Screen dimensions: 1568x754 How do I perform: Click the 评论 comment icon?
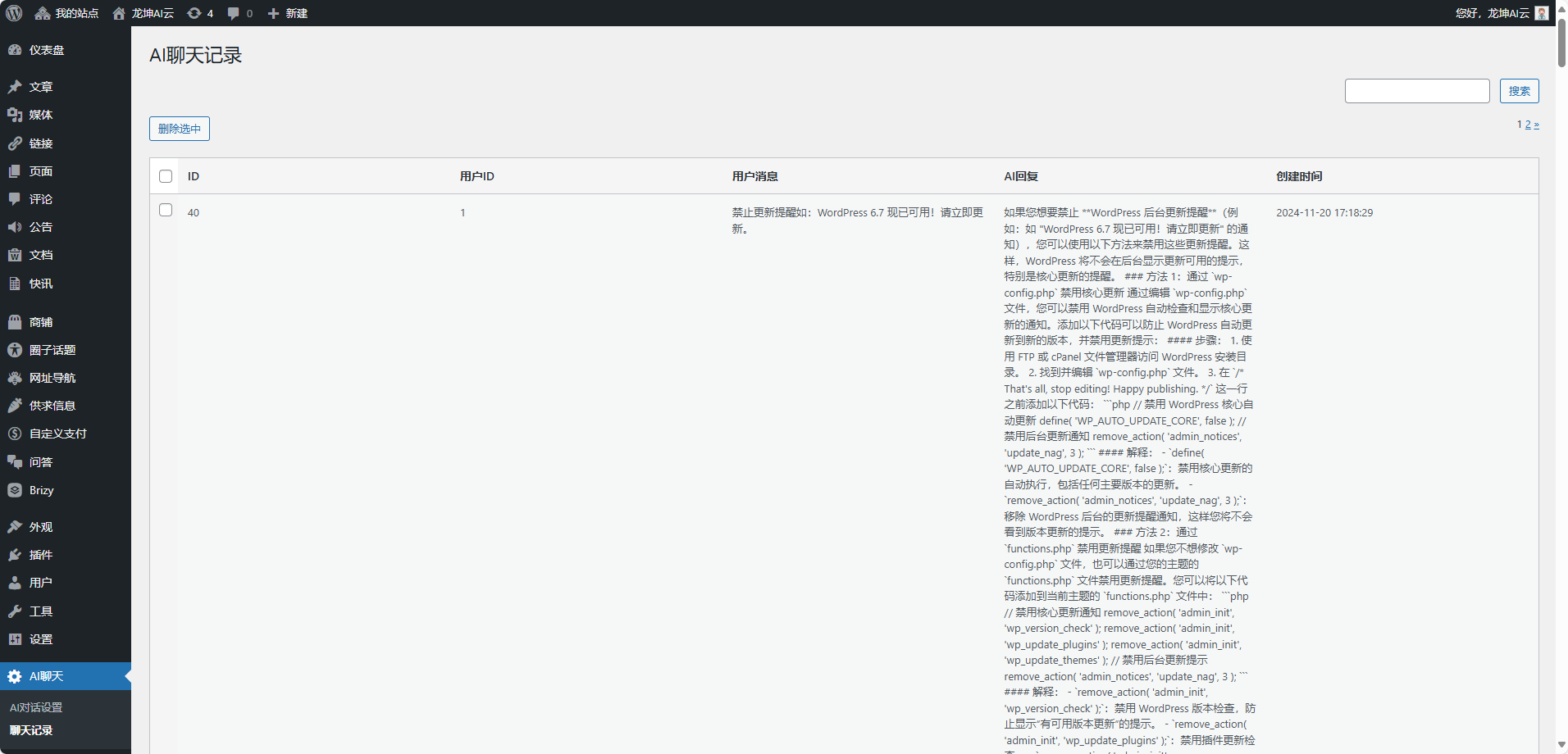click(15, 199)
